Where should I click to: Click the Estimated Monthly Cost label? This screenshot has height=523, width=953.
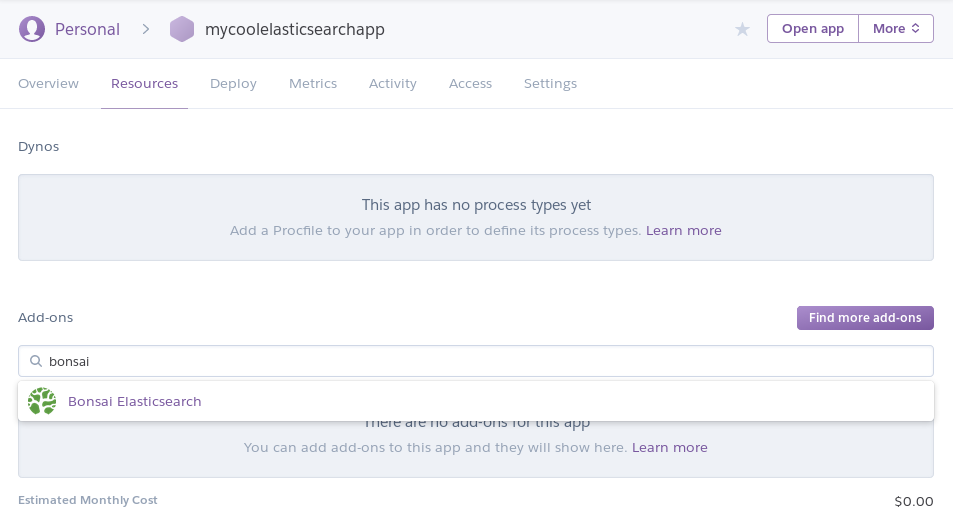(88, 500)
